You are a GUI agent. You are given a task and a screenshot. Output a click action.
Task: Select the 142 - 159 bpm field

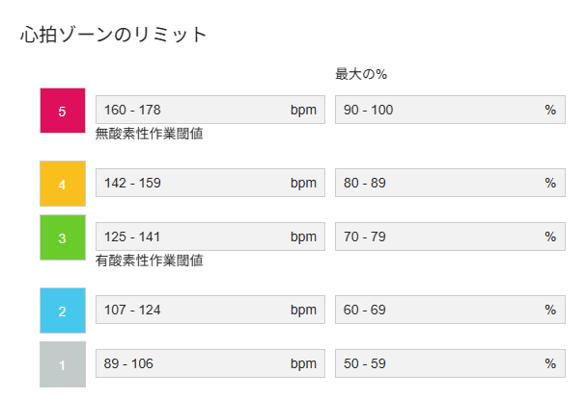point(210,182)
